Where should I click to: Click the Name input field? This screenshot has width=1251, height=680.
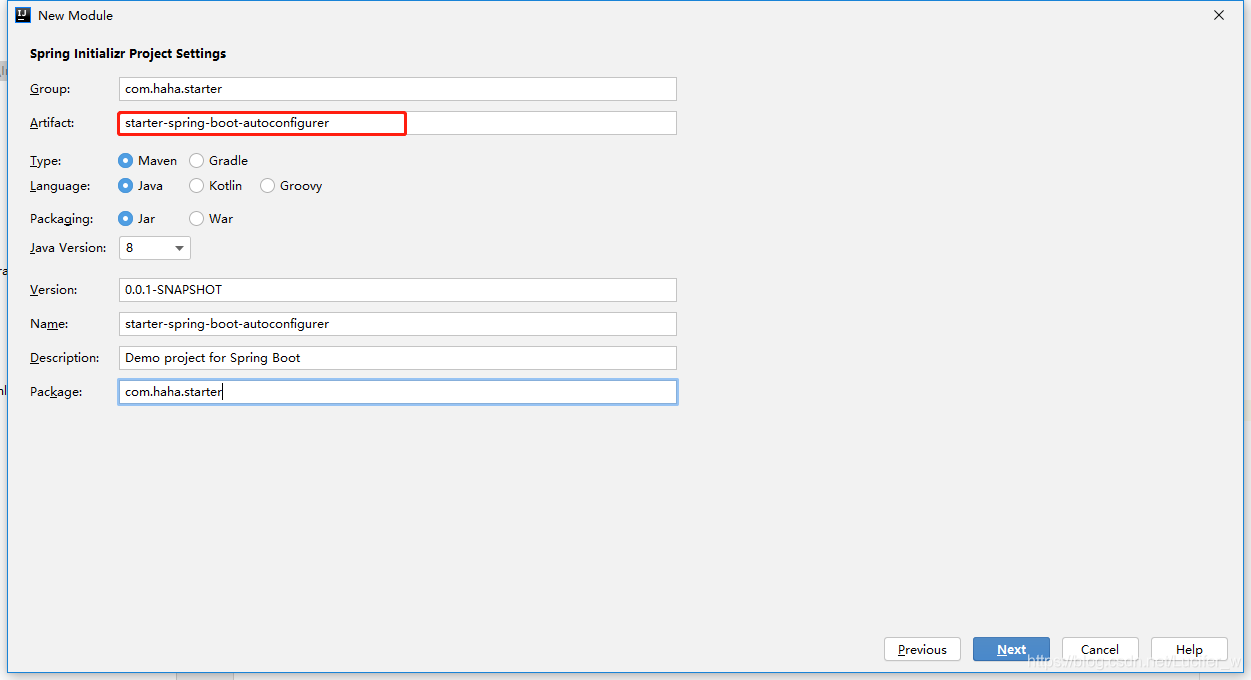click(x=398, y=324)
